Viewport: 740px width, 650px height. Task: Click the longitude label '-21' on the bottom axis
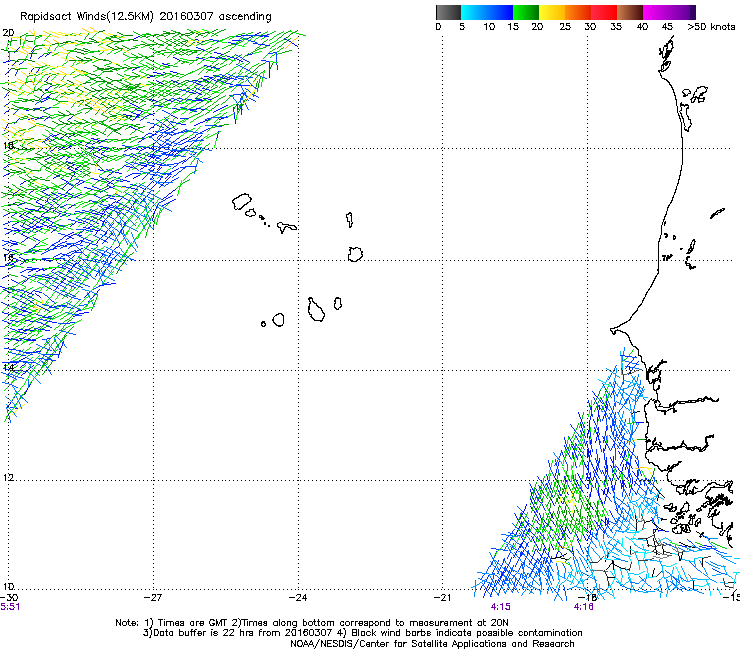[x=442, y=598]
